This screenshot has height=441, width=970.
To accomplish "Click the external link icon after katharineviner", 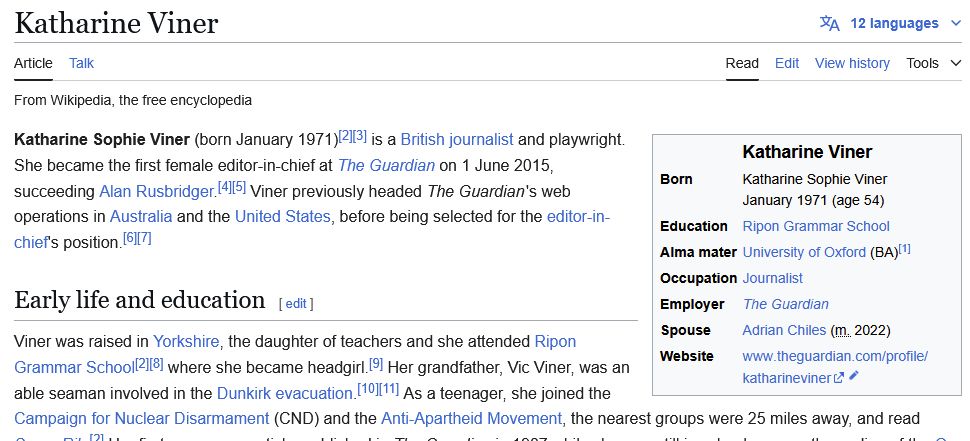I will (x=839, y=378).
